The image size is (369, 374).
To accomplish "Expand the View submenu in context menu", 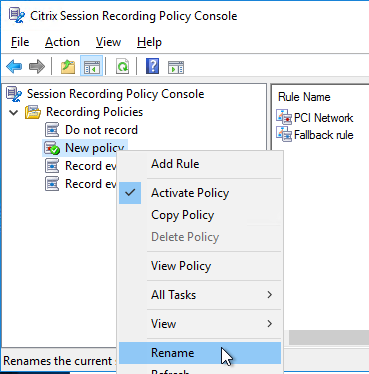I will 200,324.
